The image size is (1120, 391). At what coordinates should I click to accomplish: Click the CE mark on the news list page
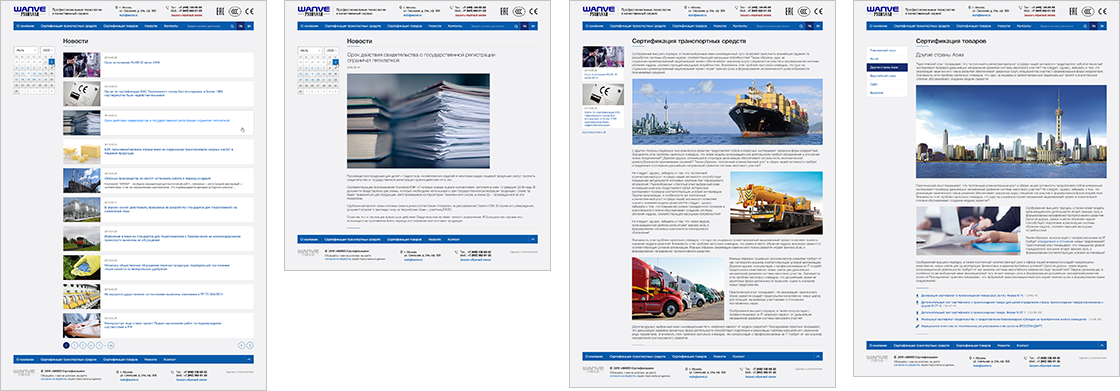tap(248, 11)
